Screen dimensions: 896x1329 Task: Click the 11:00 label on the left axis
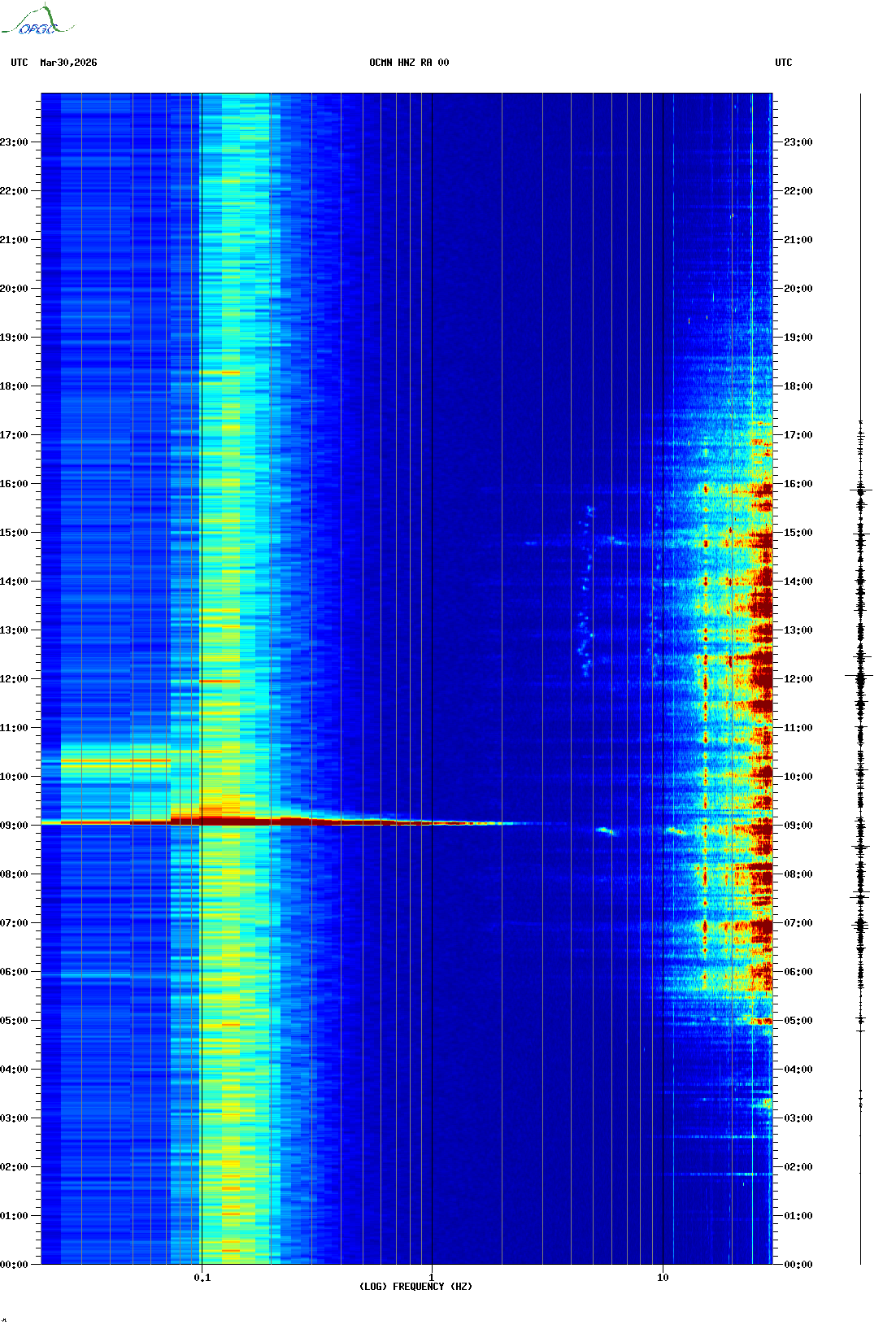pos(14,728)
